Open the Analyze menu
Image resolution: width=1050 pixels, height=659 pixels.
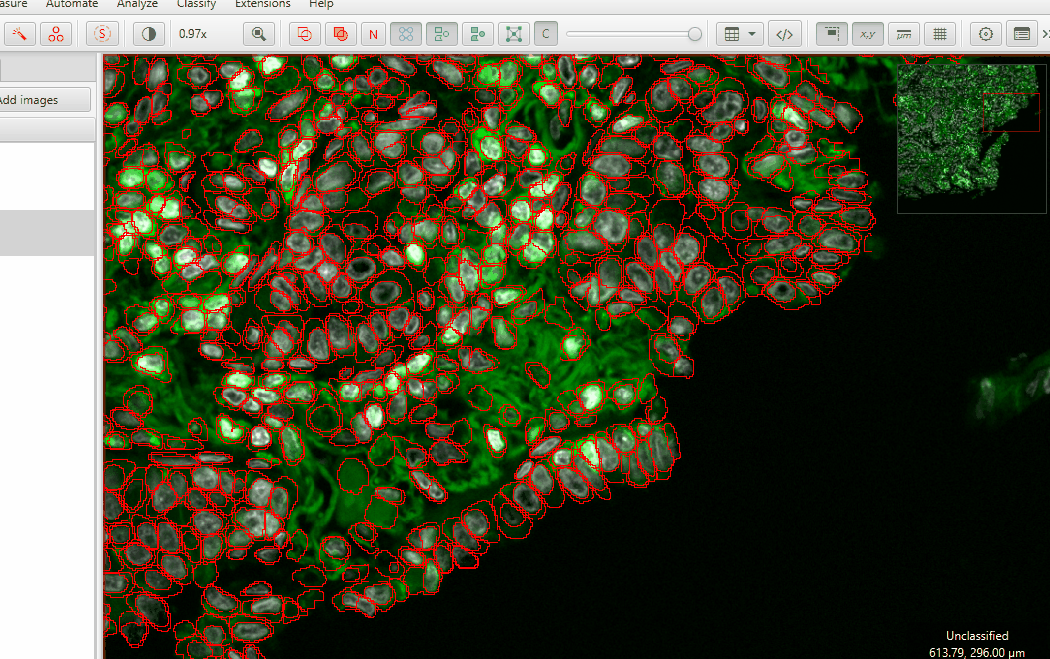137,4
